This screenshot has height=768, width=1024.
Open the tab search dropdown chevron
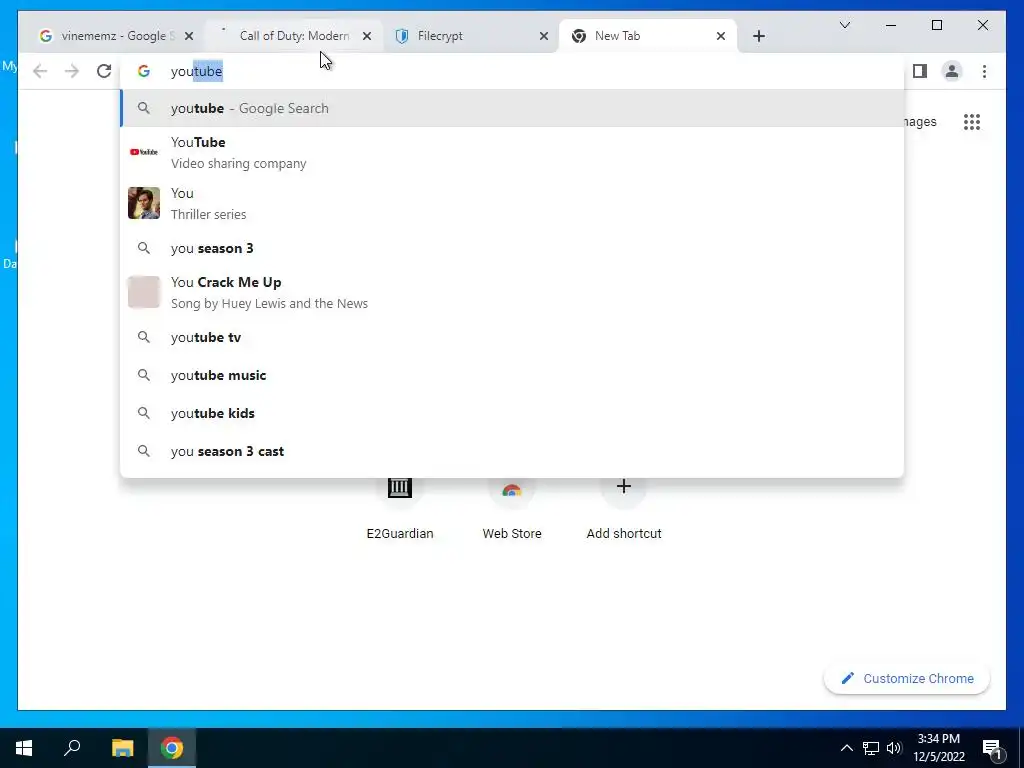[x=844, y=25]
